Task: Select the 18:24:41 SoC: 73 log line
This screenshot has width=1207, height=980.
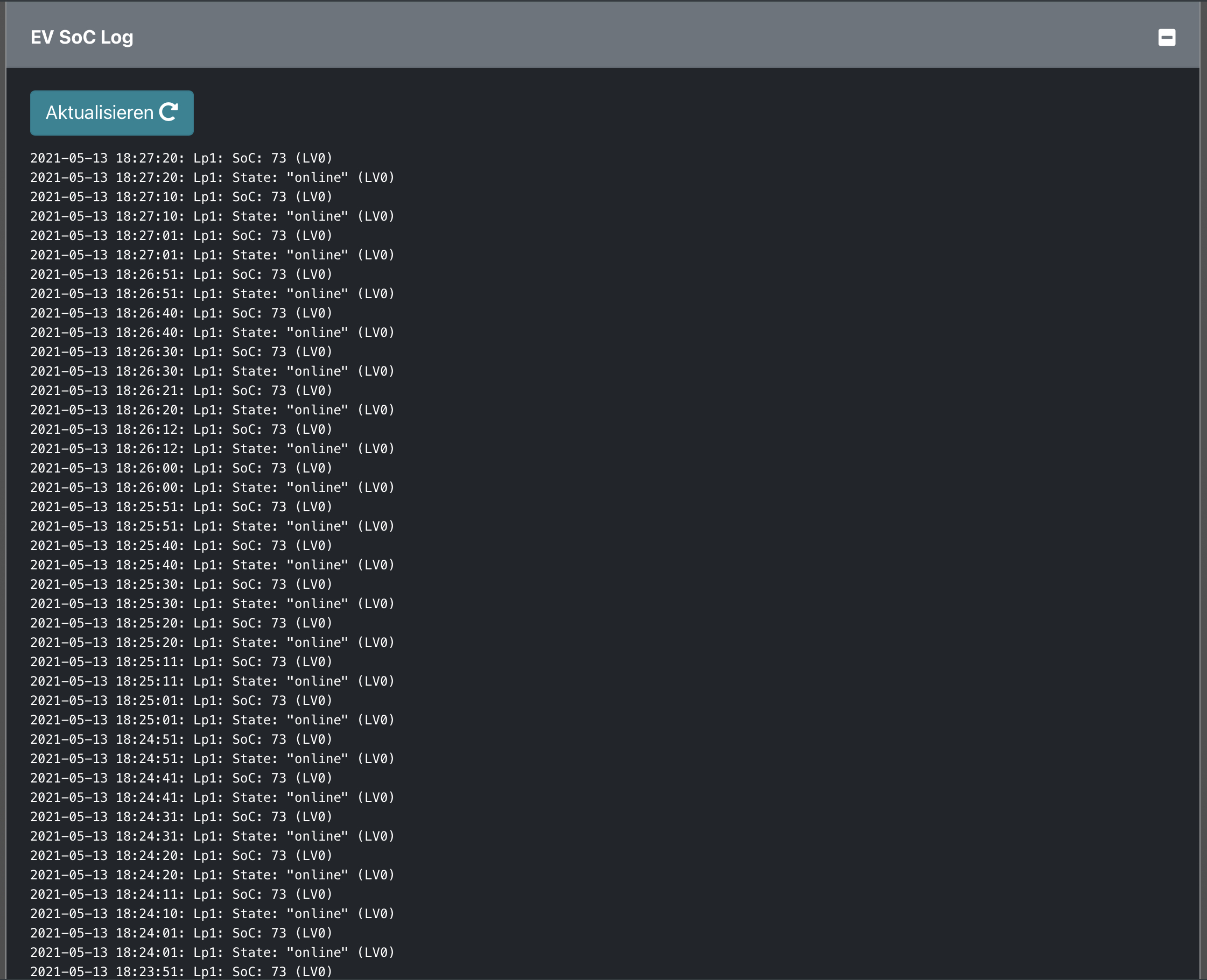Action: (181, 778)
